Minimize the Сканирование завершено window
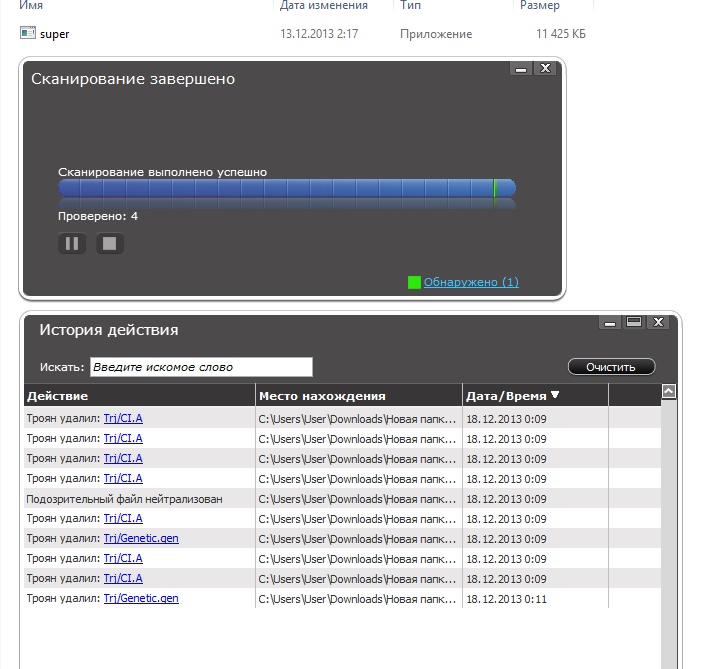 (x=521, y=69)
